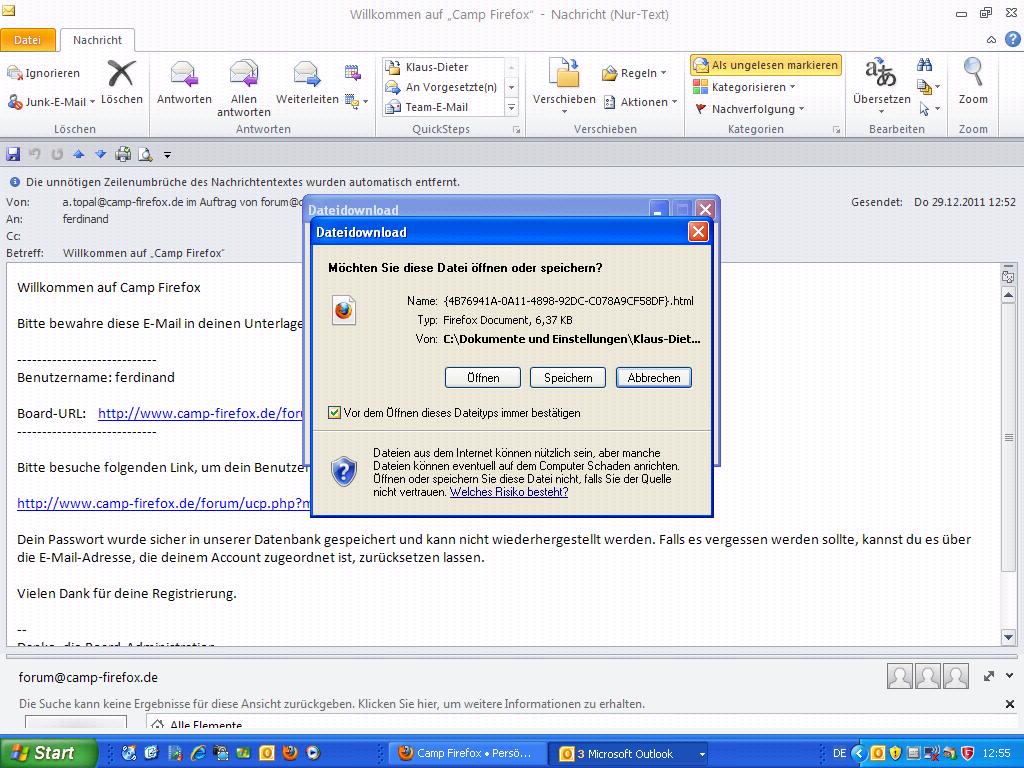Click the taskbar clock showing 12:55
Image resolution: width=1024 pixels, height=768 pixels.
997,753
